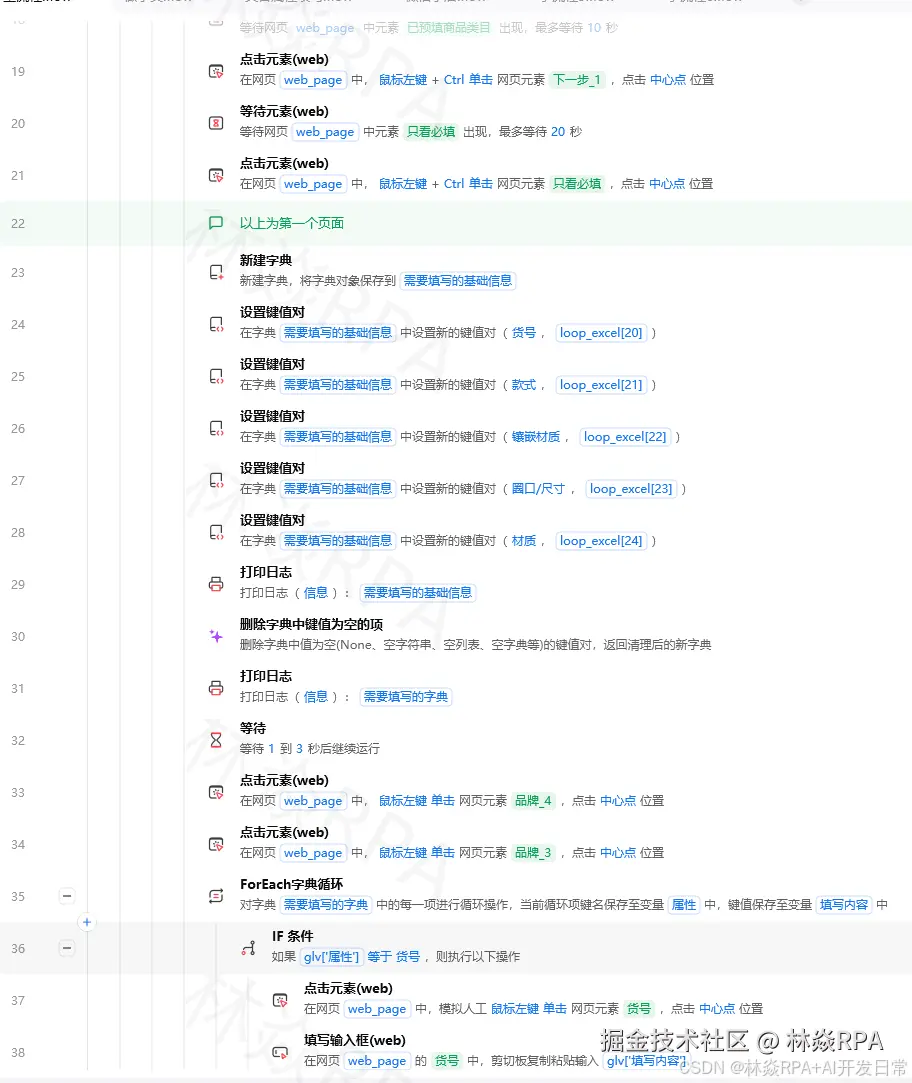
Task: Click the 品牌_3 element tag in step 34
Action: point(533,853)
